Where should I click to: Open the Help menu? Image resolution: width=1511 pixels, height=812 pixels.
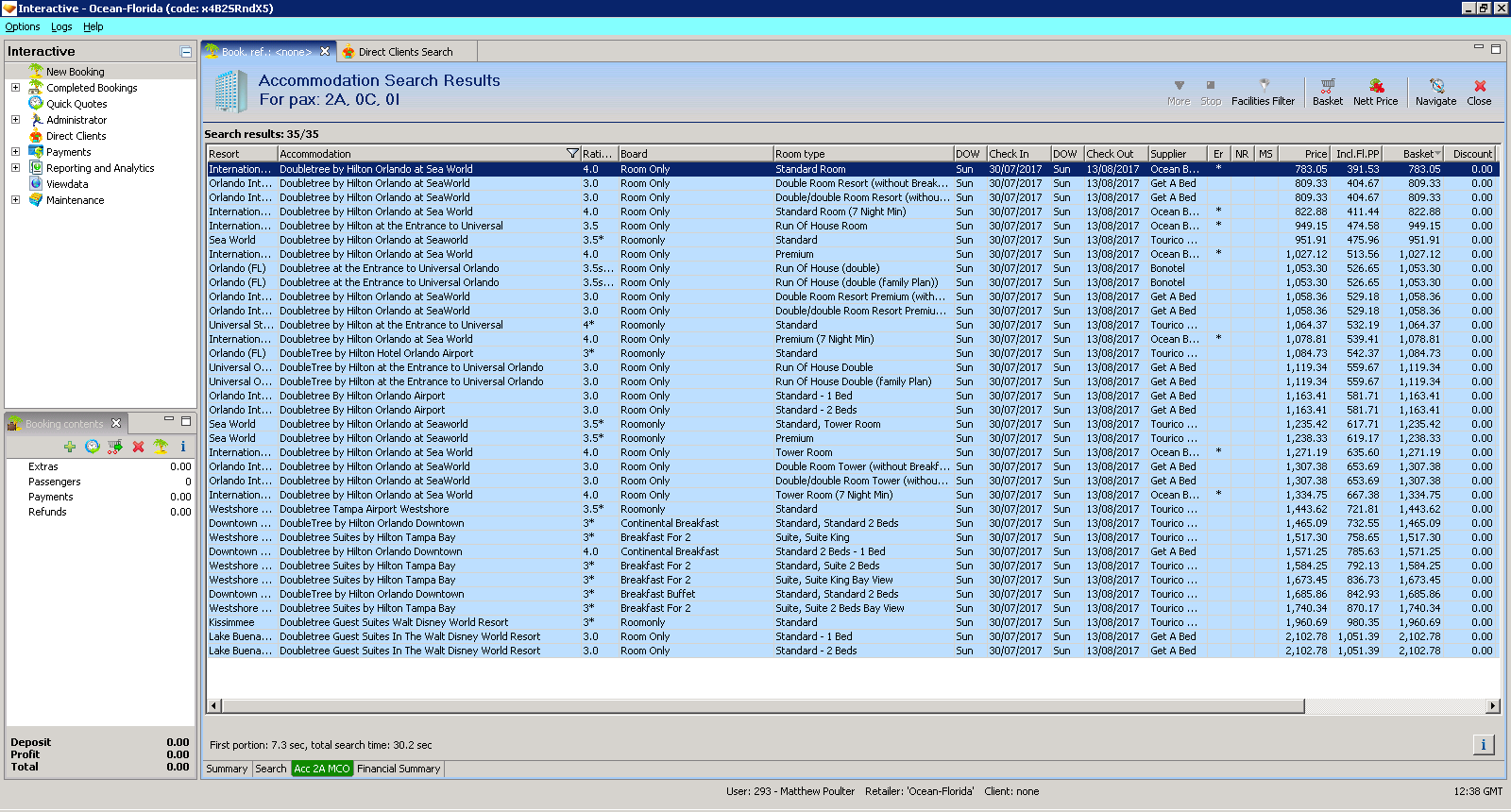pos(93,26)
